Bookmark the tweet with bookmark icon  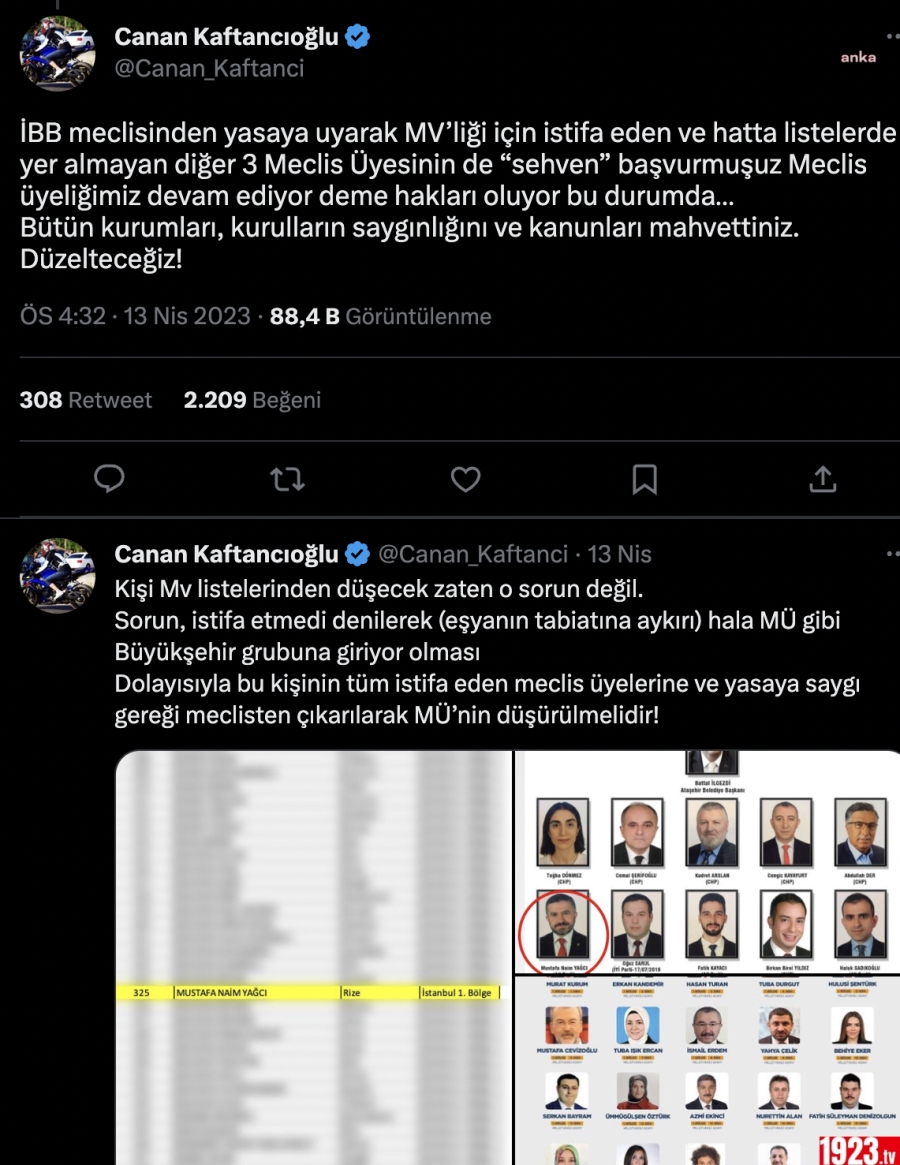coord(644,479)
